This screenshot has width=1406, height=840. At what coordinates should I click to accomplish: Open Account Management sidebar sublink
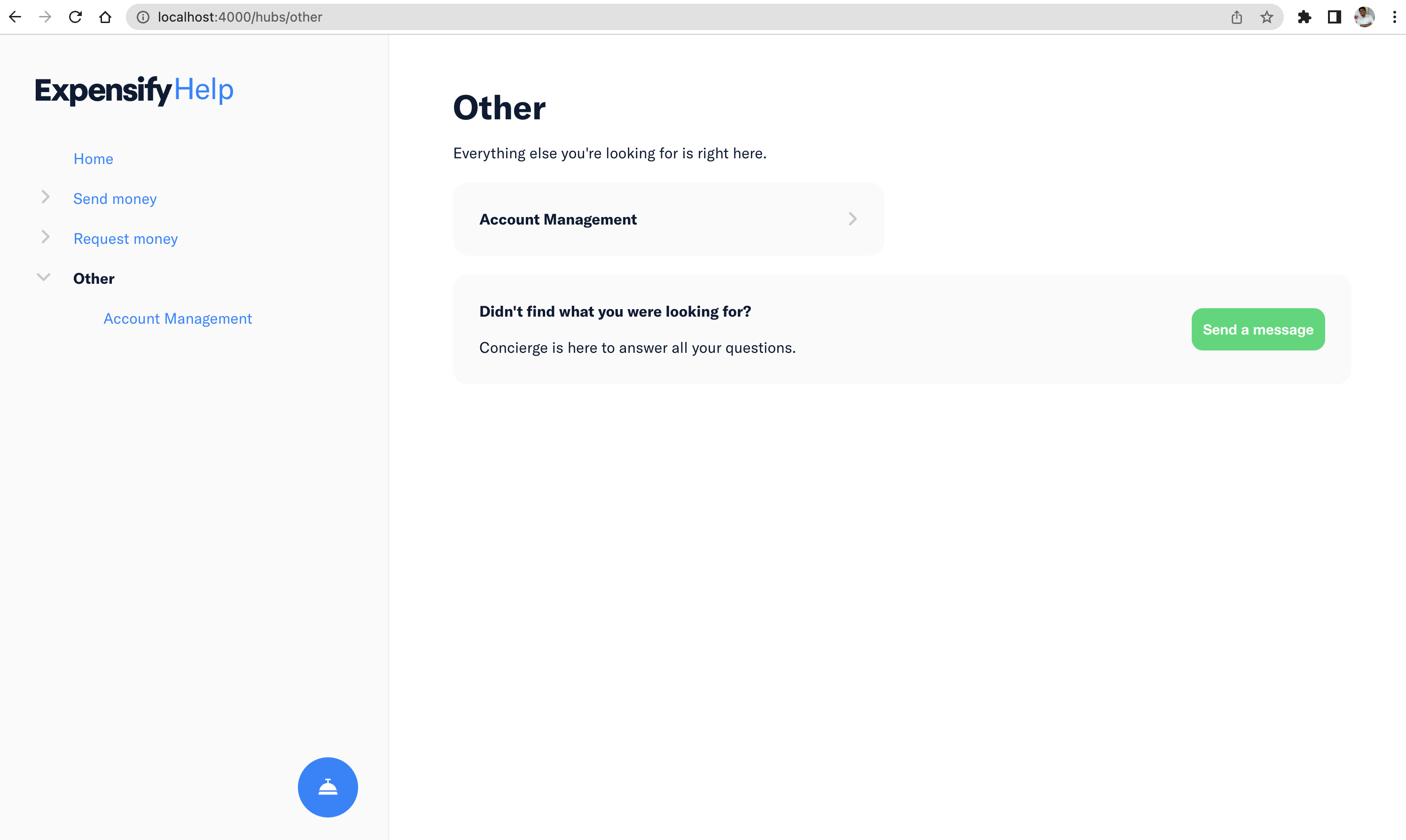click(x=178, y=319)
